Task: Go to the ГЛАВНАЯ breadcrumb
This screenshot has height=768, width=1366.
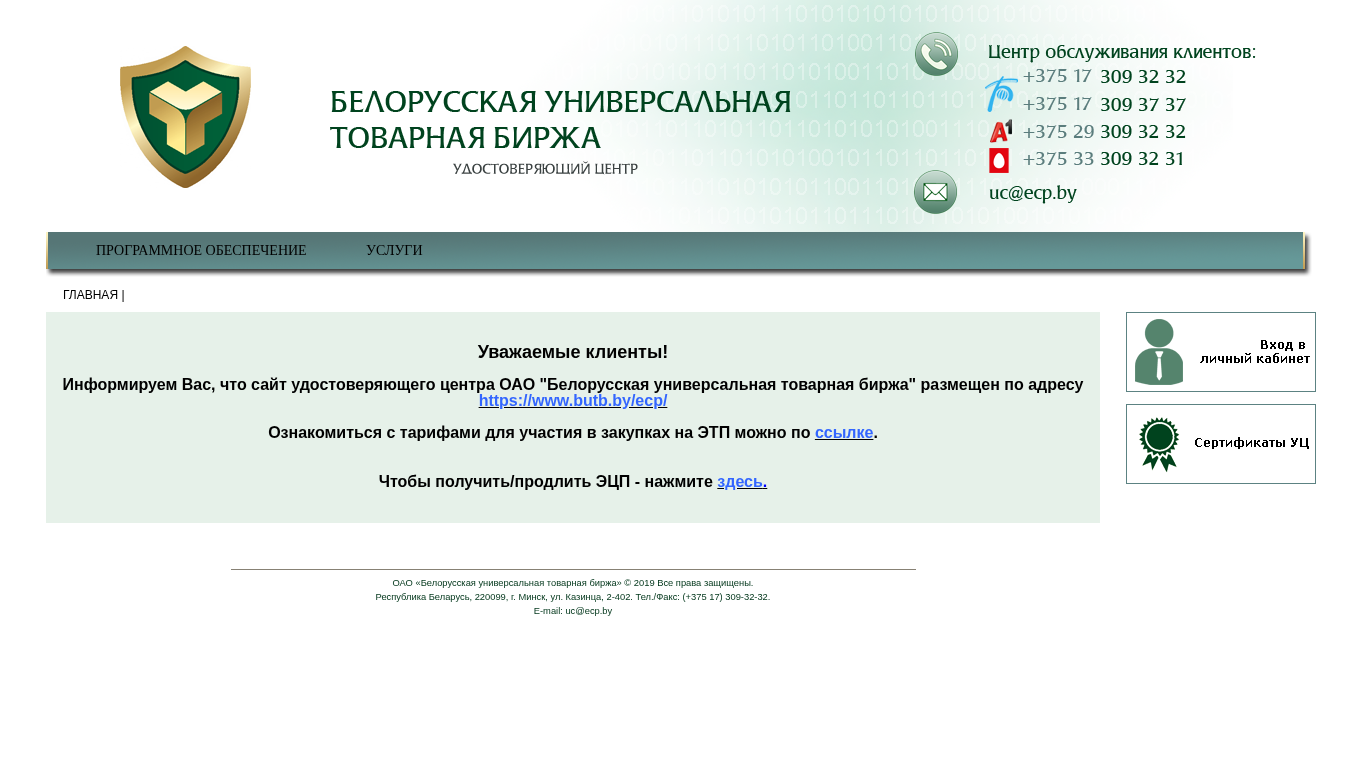Action: pyautogui.click(x=90, y=295)
